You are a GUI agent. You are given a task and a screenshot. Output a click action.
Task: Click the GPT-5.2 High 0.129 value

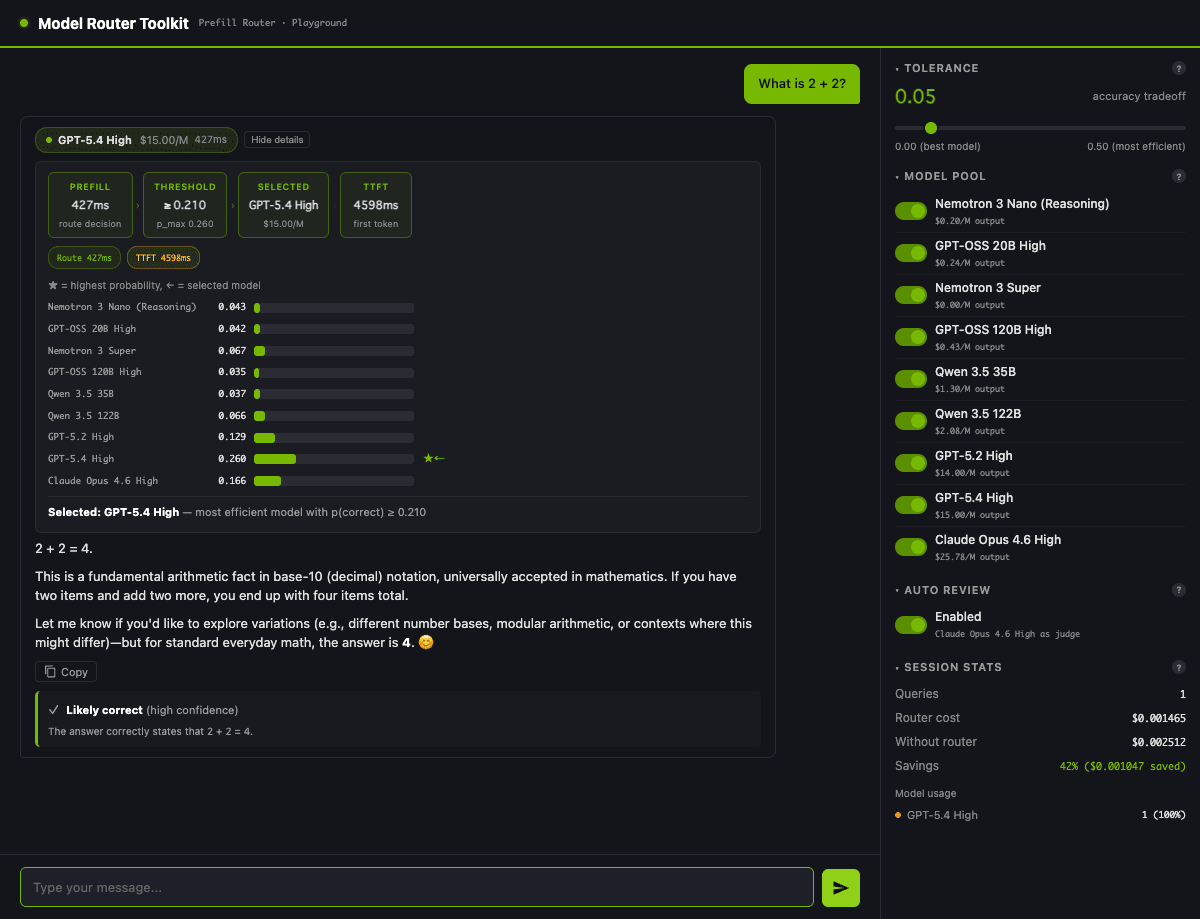click(x=232, y=437)
